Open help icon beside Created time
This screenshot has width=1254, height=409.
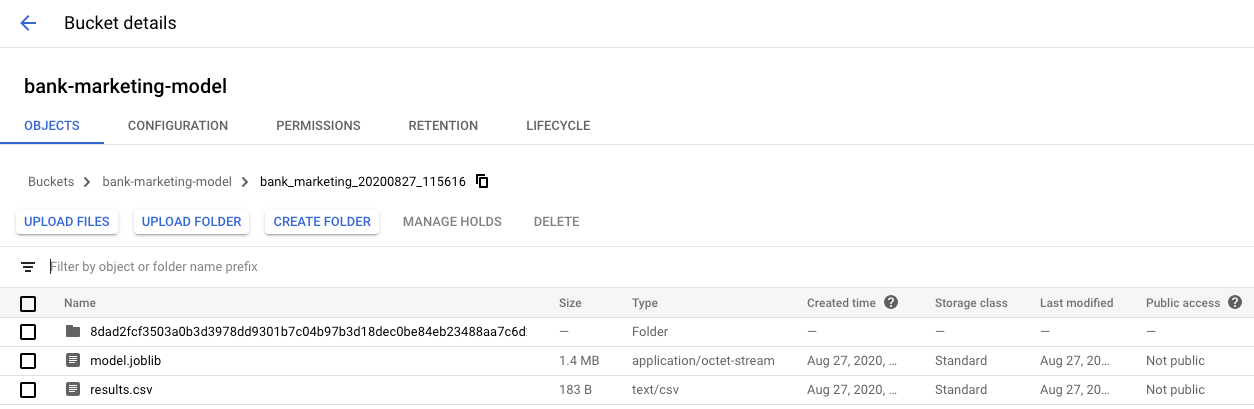[x=891, y=302]
